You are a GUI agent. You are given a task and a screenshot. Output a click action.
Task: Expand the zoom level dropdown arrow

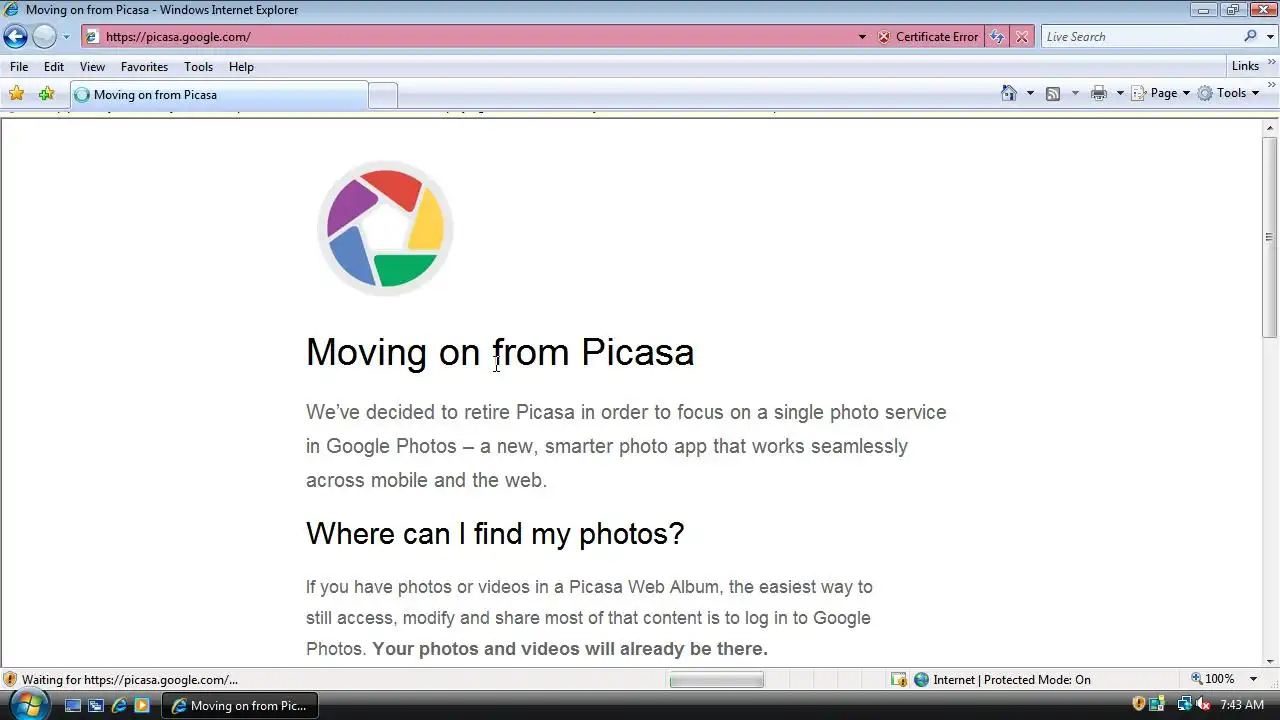click(x=1253, y=679)
